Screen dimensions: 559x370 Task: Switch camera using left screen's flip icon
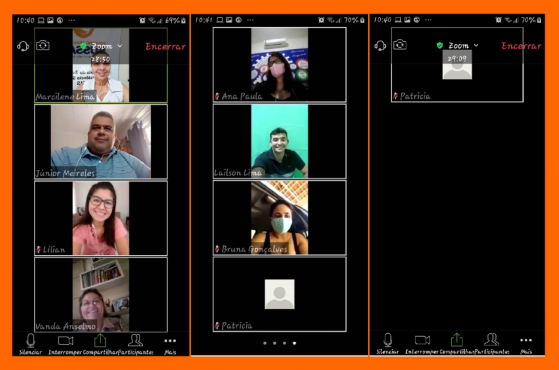pyautogui.click(x=43, y=46)
